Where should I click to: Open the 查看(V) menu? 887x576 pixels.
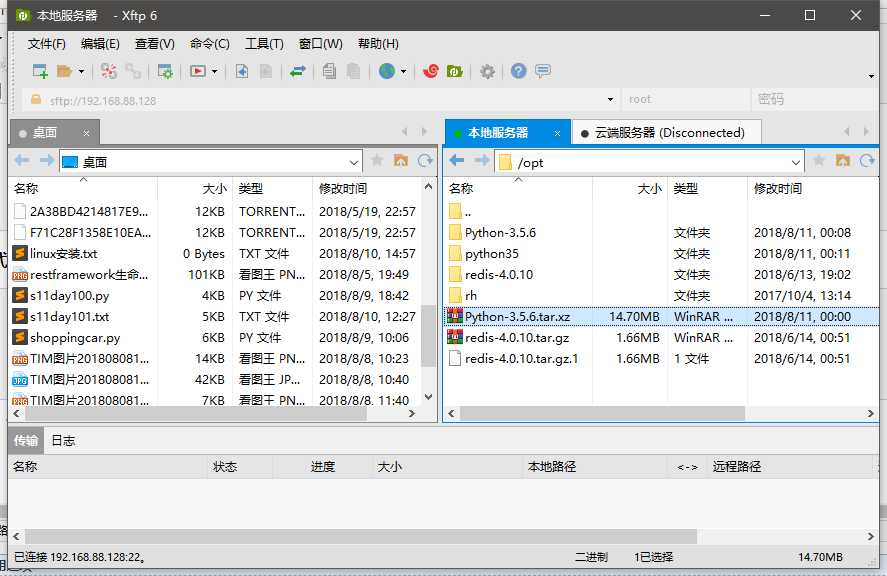click(x=154, y=44)
